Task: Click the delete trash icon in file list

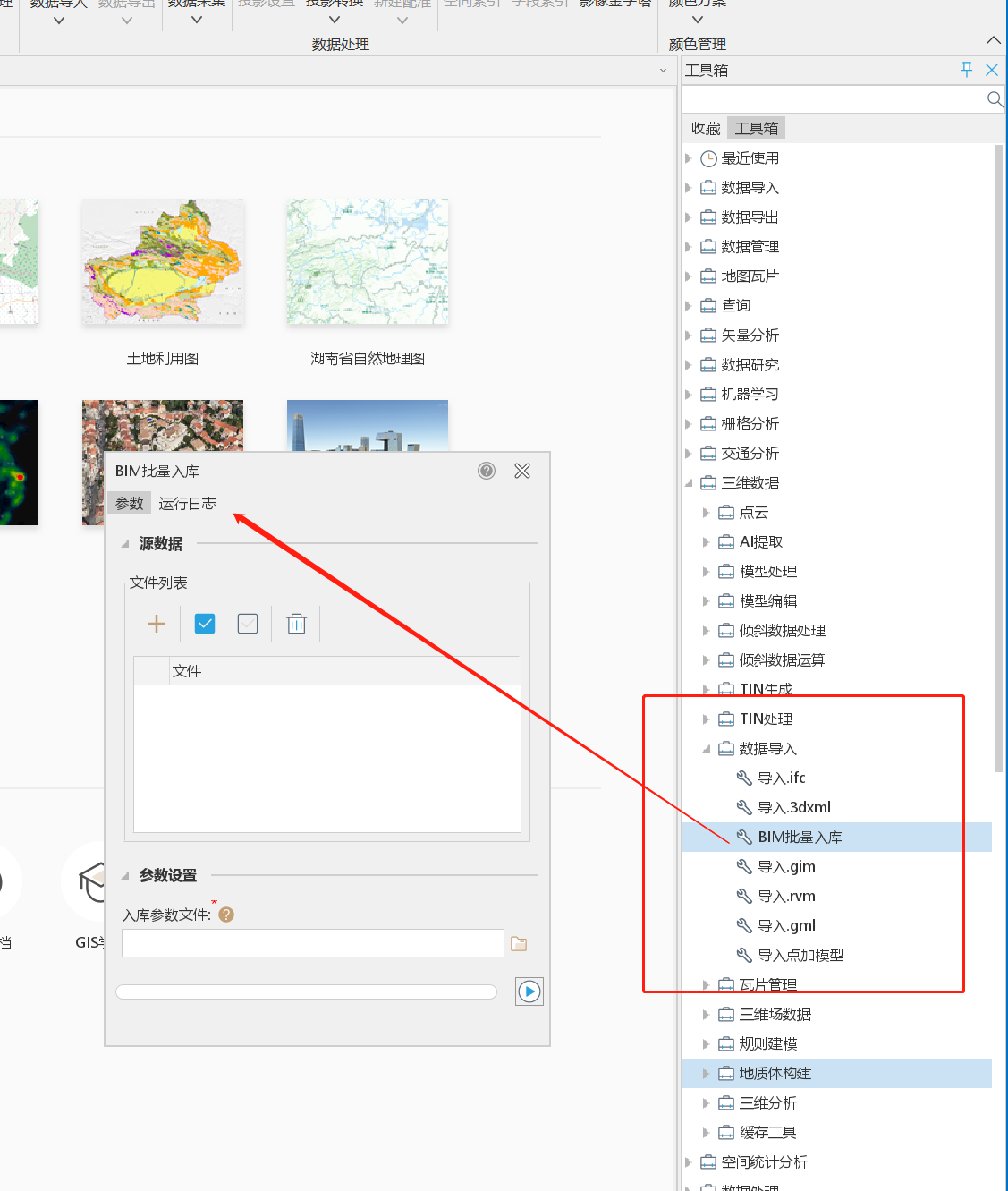Action: click(297, 624)
